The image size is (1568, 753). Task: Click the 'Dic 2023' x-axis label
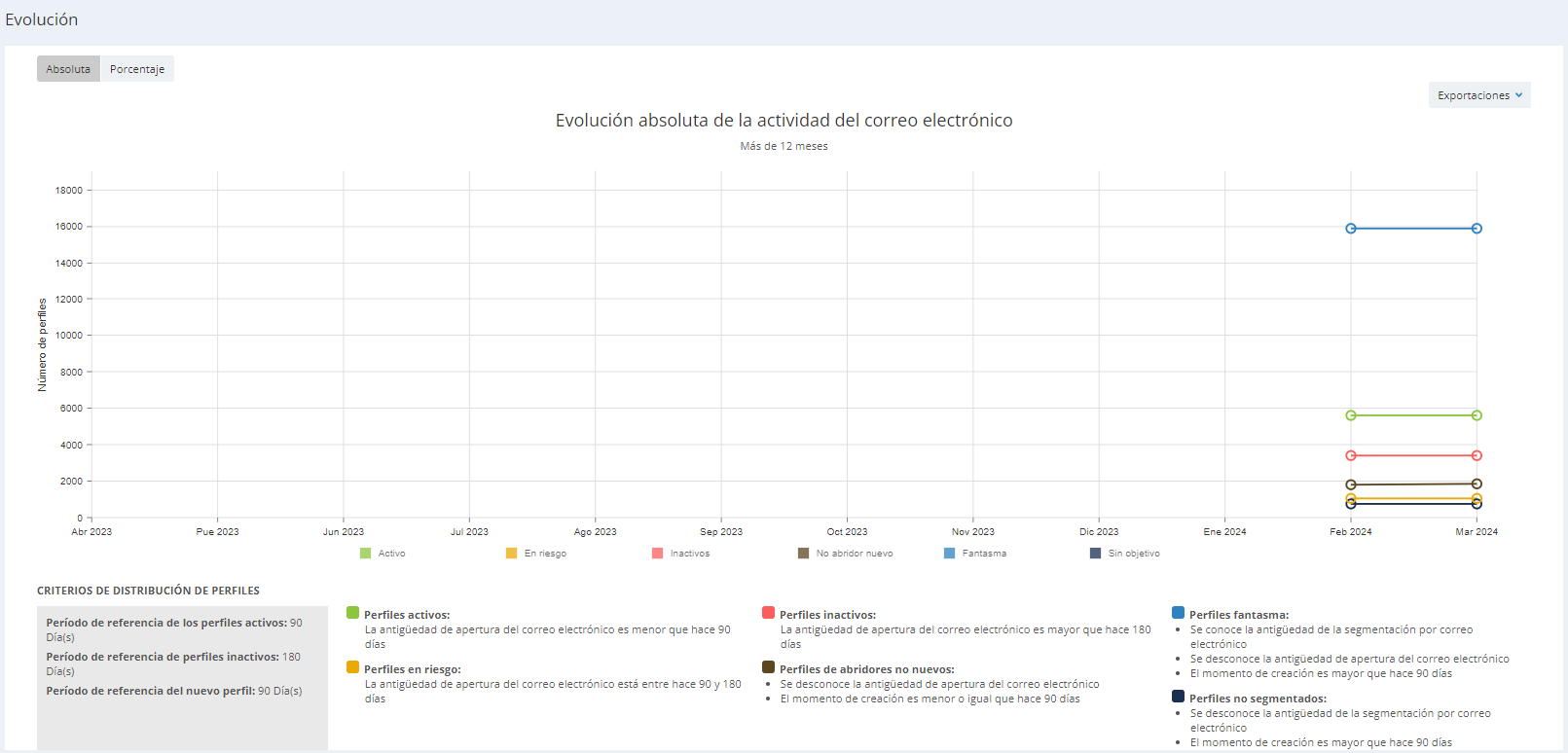tap(1099, 532)
